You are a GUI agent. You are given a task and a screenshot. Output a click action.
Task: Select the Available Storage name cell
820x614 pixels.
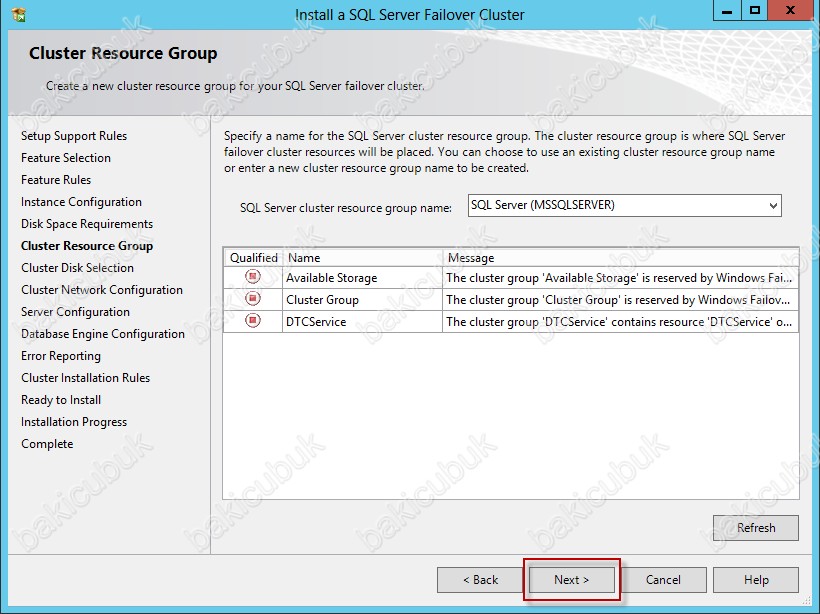(362, 278)
